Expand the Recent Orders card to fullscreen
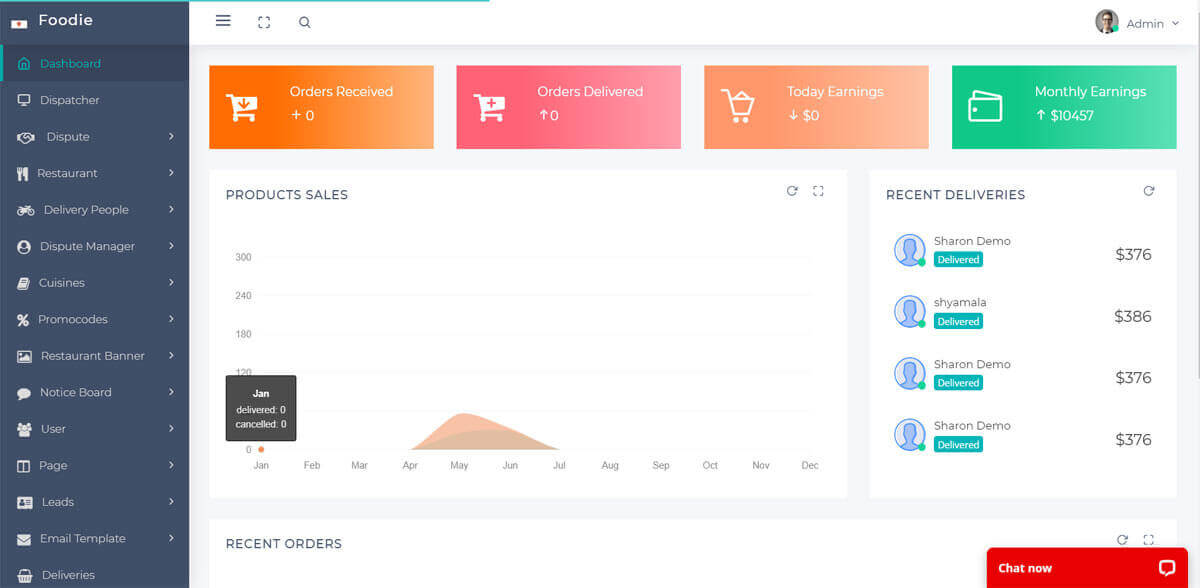Screen dimensions: 1200x588 click(1148, 539)
